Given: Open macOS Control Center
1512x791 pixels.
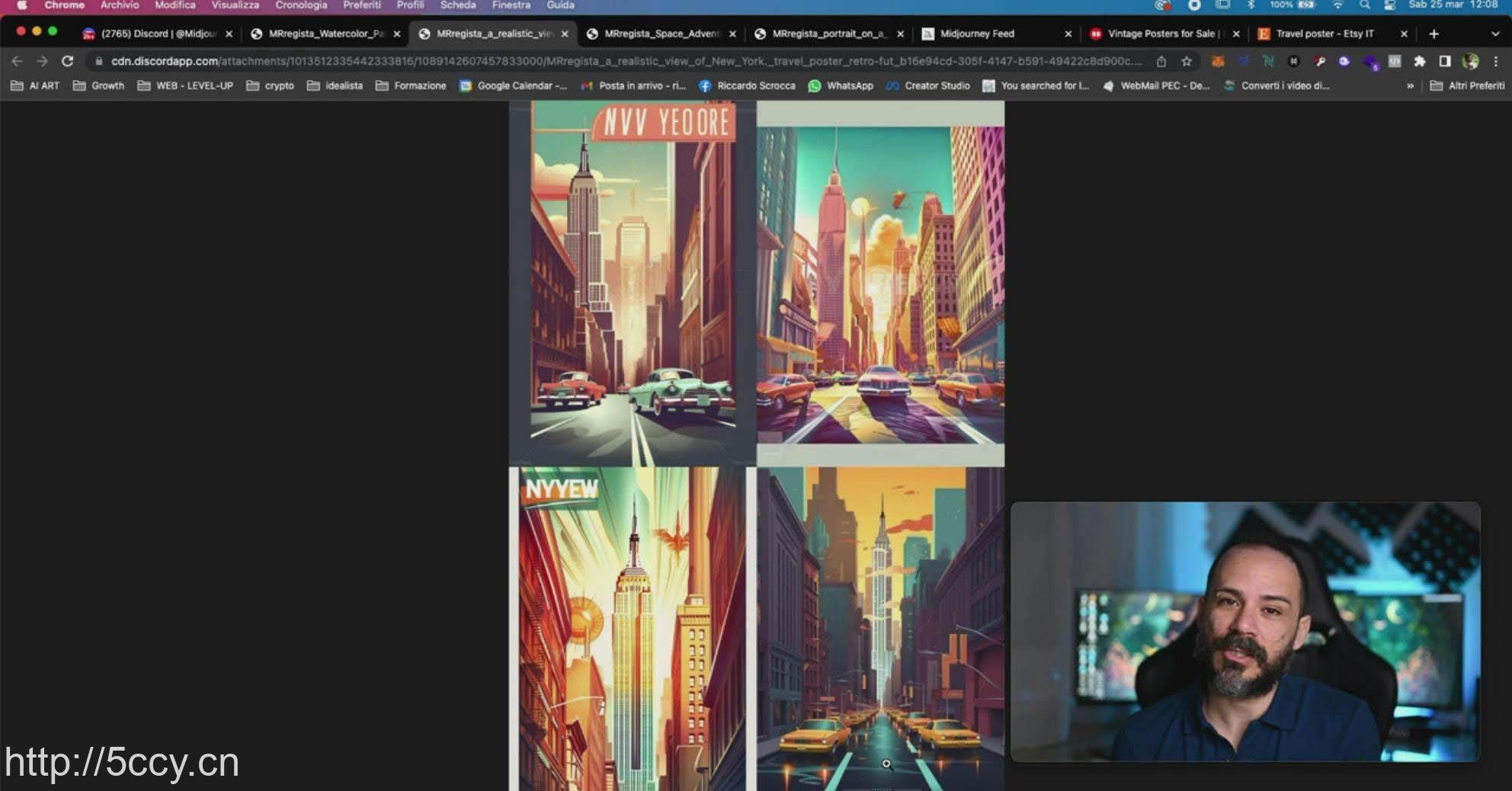Looking at the screenshot, I should tap(1389, 5).
